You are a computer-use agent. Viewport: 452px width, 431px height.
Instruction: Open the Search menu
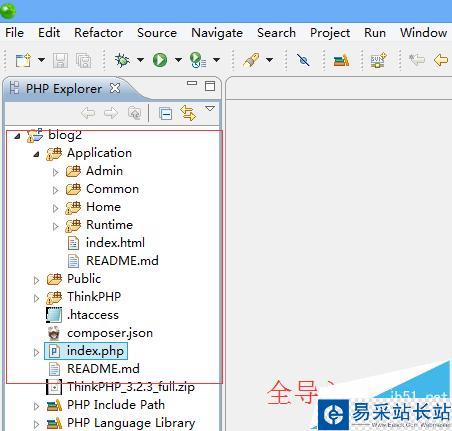pyautogui.click(x=276, y=33)
